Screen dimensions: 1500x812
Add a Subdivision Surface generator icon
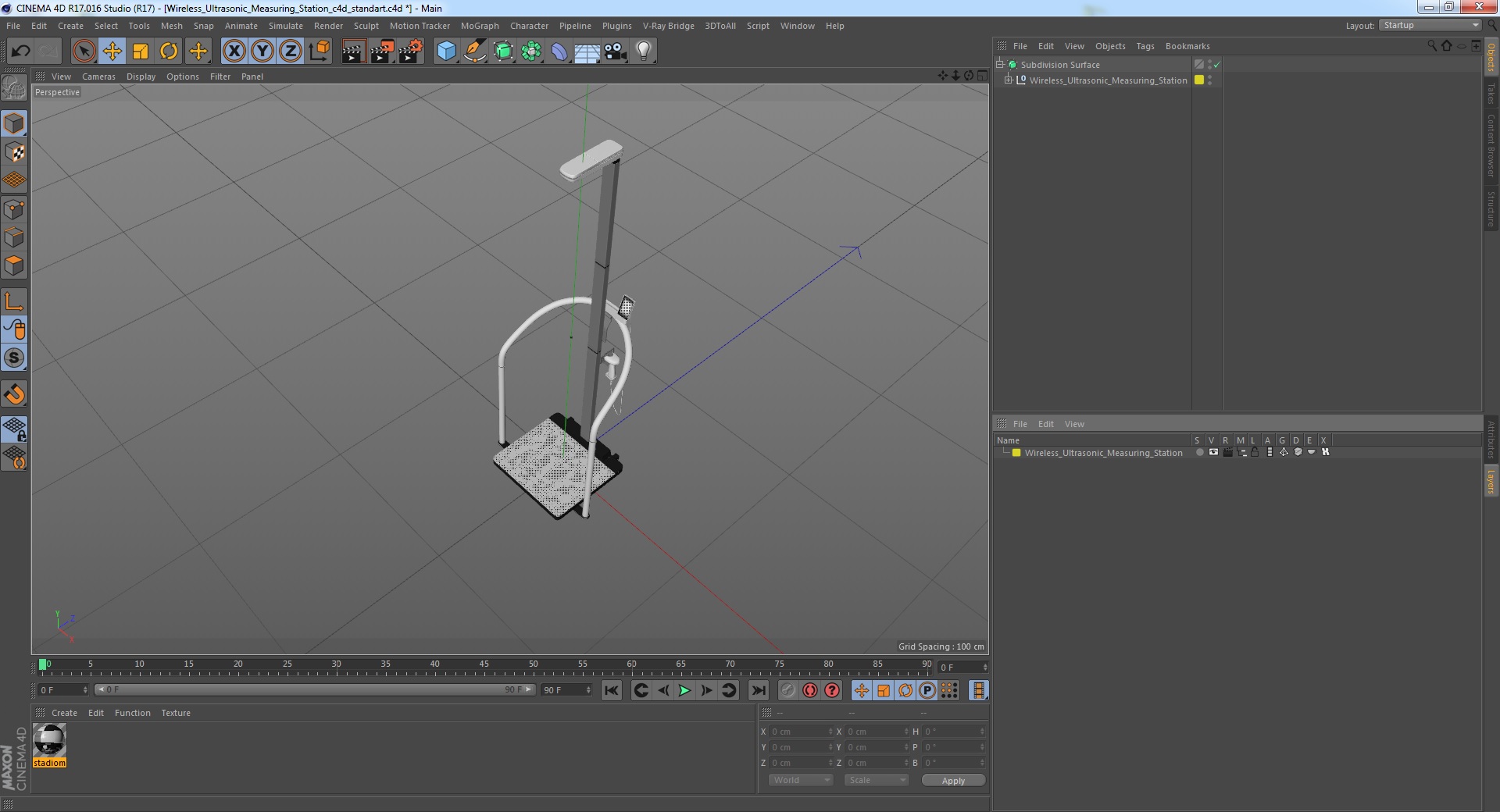tap(503, 52)
